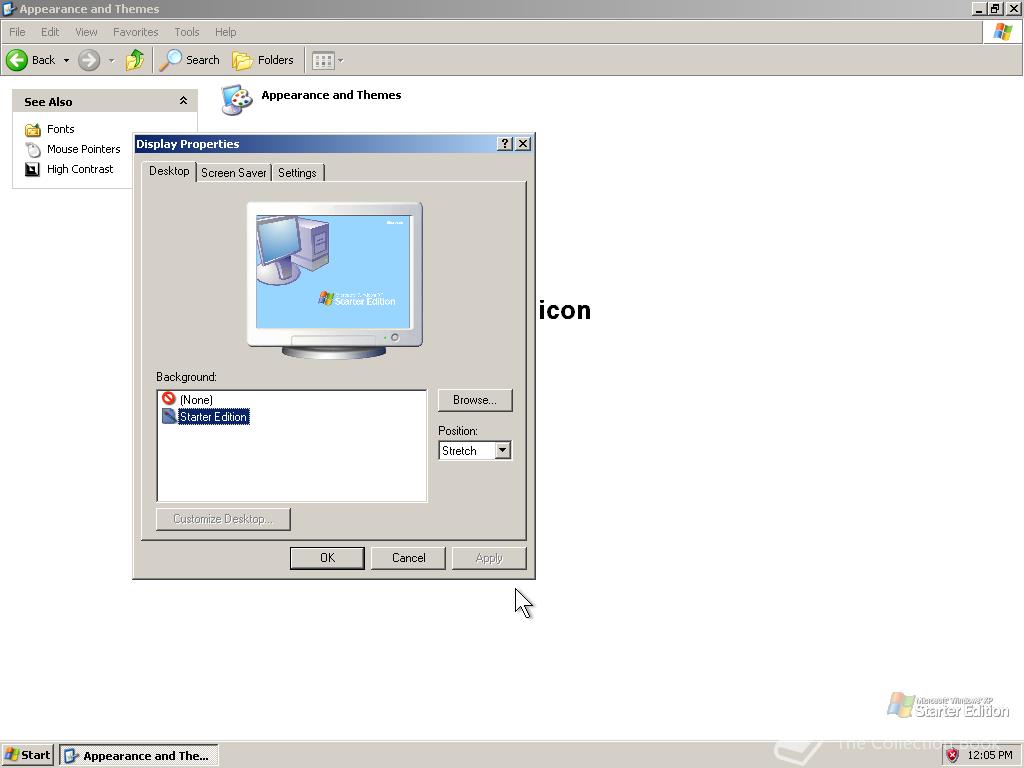Open the Fonts link

tap(61, 129)
